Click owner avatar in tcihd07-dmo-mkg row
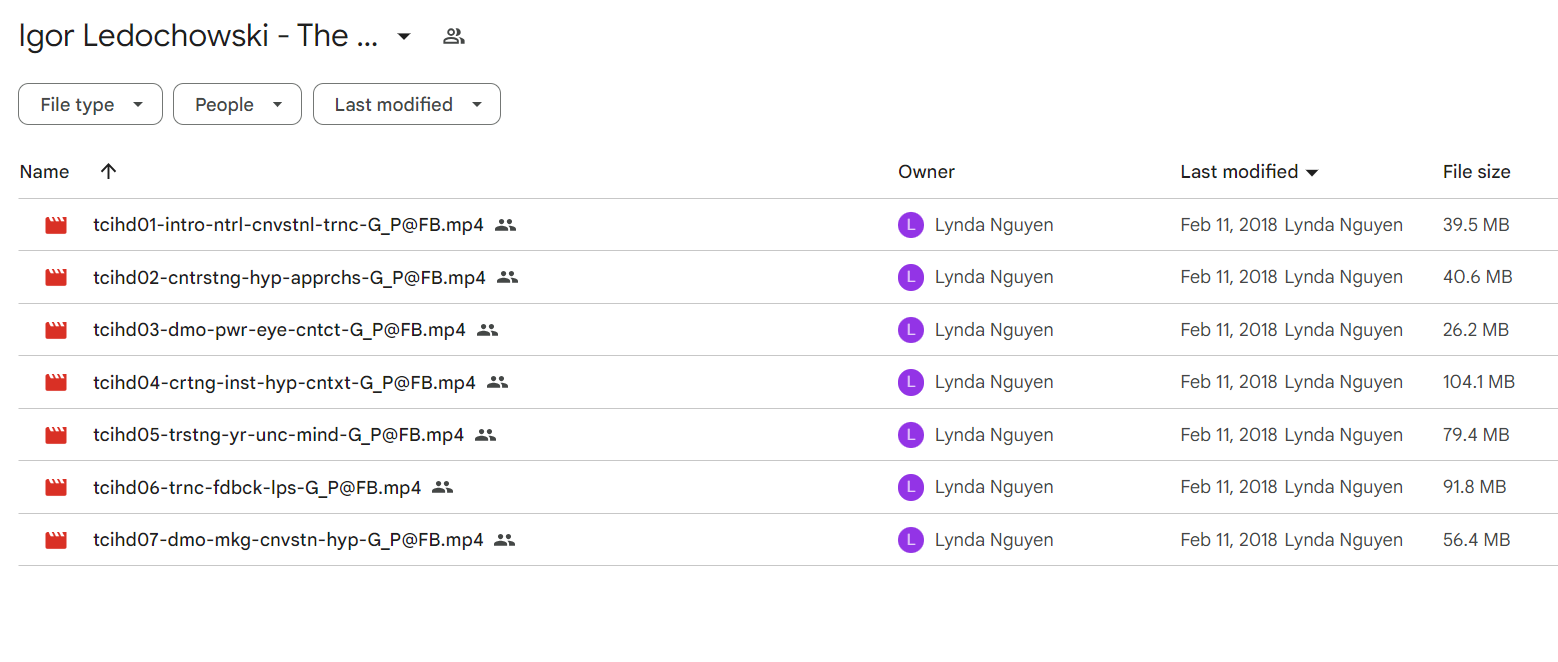The height and width of the screenshot is (662, 1558). point(910,540)
